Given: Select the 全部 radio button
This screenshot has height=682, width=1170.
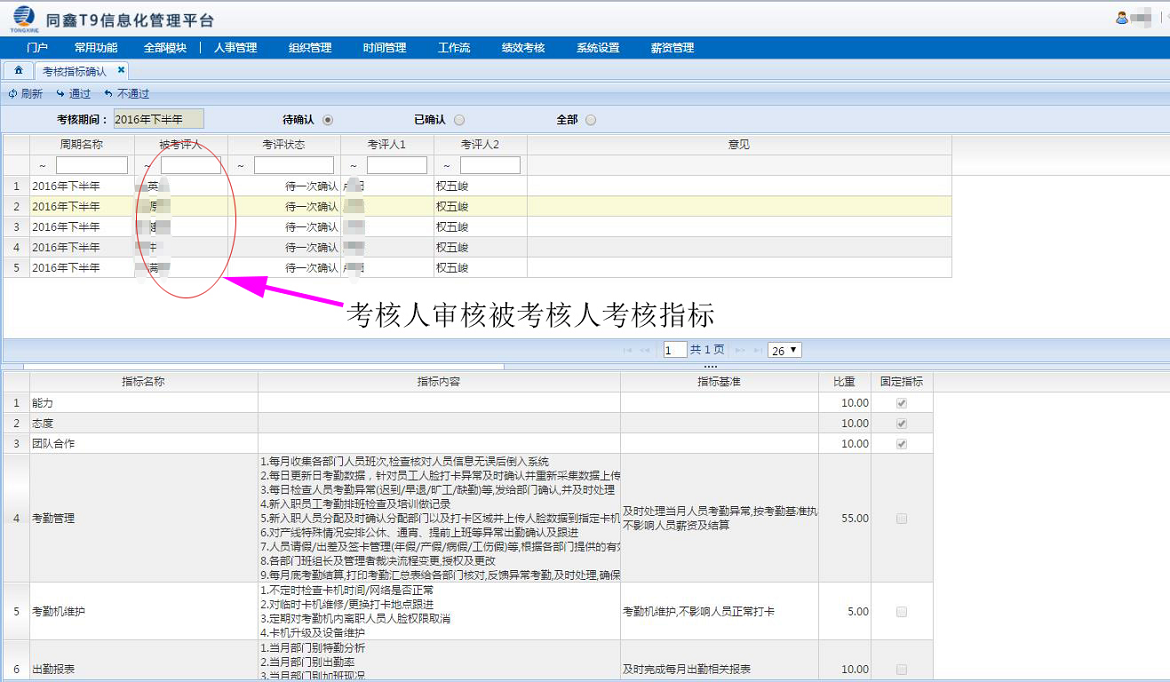Looking at the screenshot, I should click(591, 120).
